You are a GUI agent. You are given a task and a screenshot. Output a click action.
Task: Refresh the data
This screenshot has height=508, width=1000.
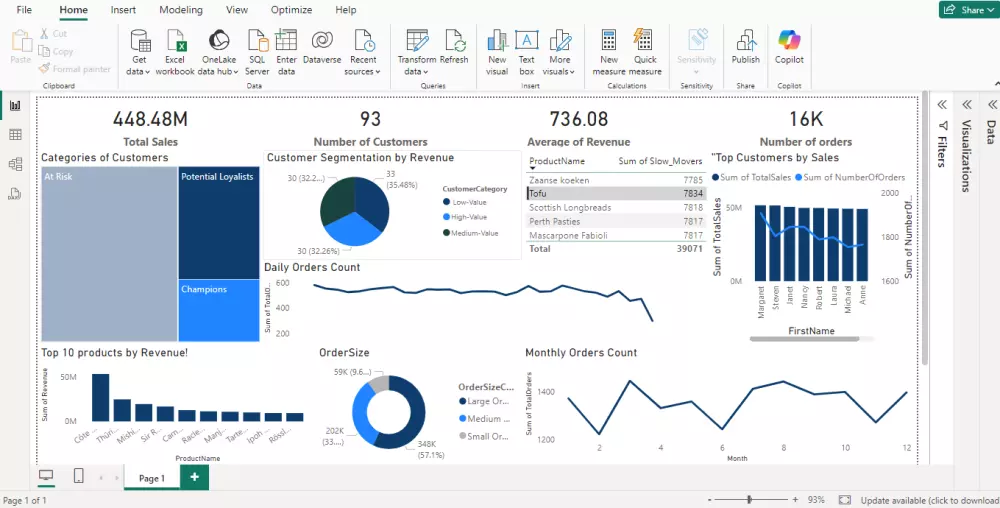(x=454, y=48)
